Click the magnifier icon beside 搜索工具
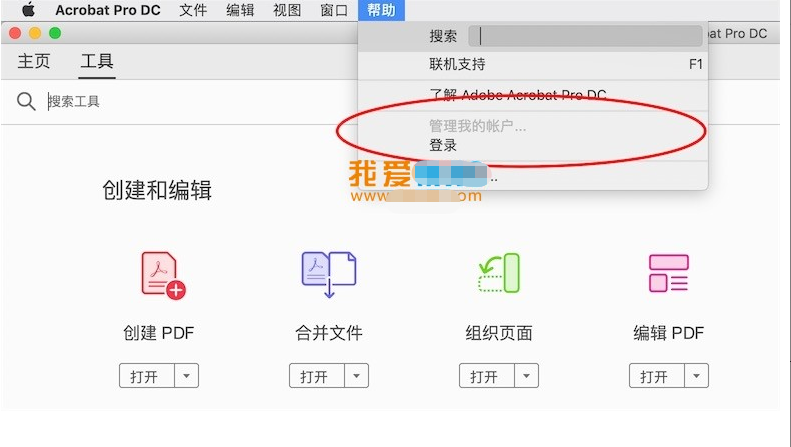Image resolution: width=791 pixels, height=447 pixels. [26, 101]
